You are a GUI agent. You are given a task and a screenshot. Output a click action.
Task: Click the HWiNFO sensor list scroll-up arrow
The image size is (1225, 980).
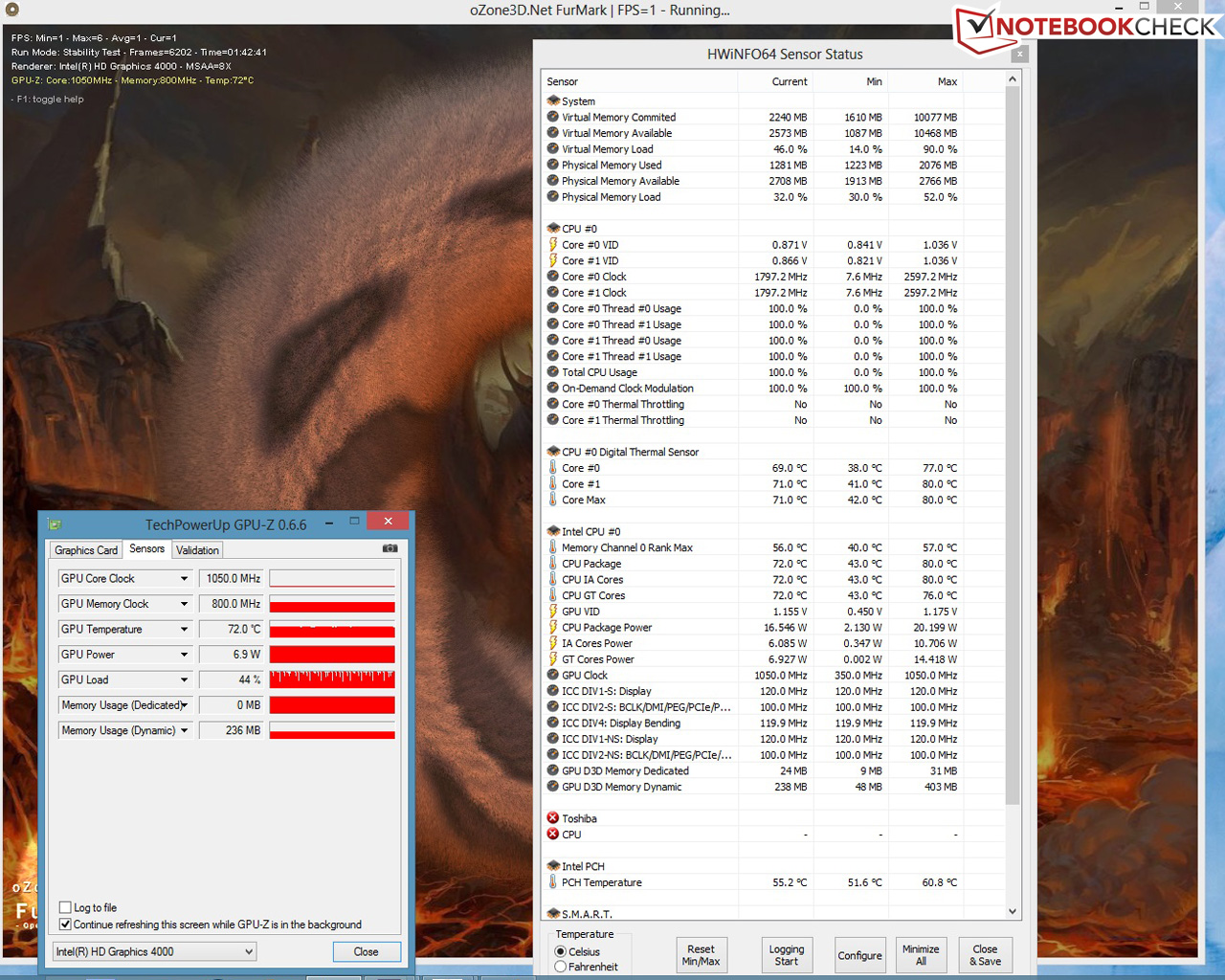point(1013,80)
